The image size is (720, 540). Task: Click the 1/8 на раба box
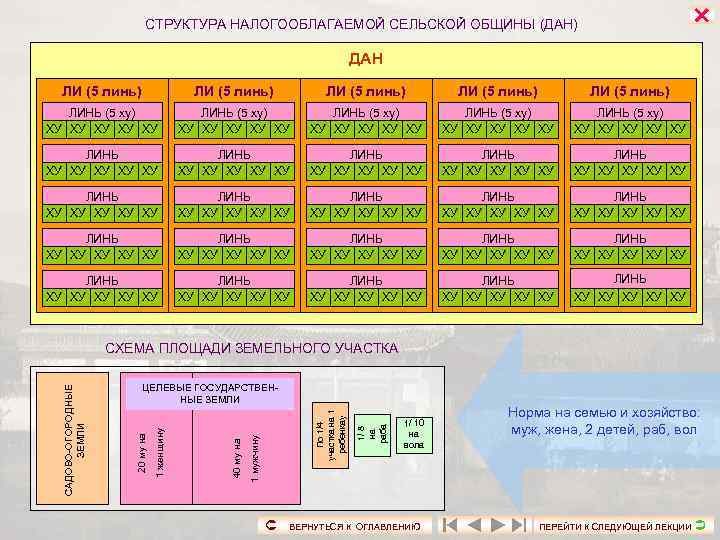click(x=372, y=435)
